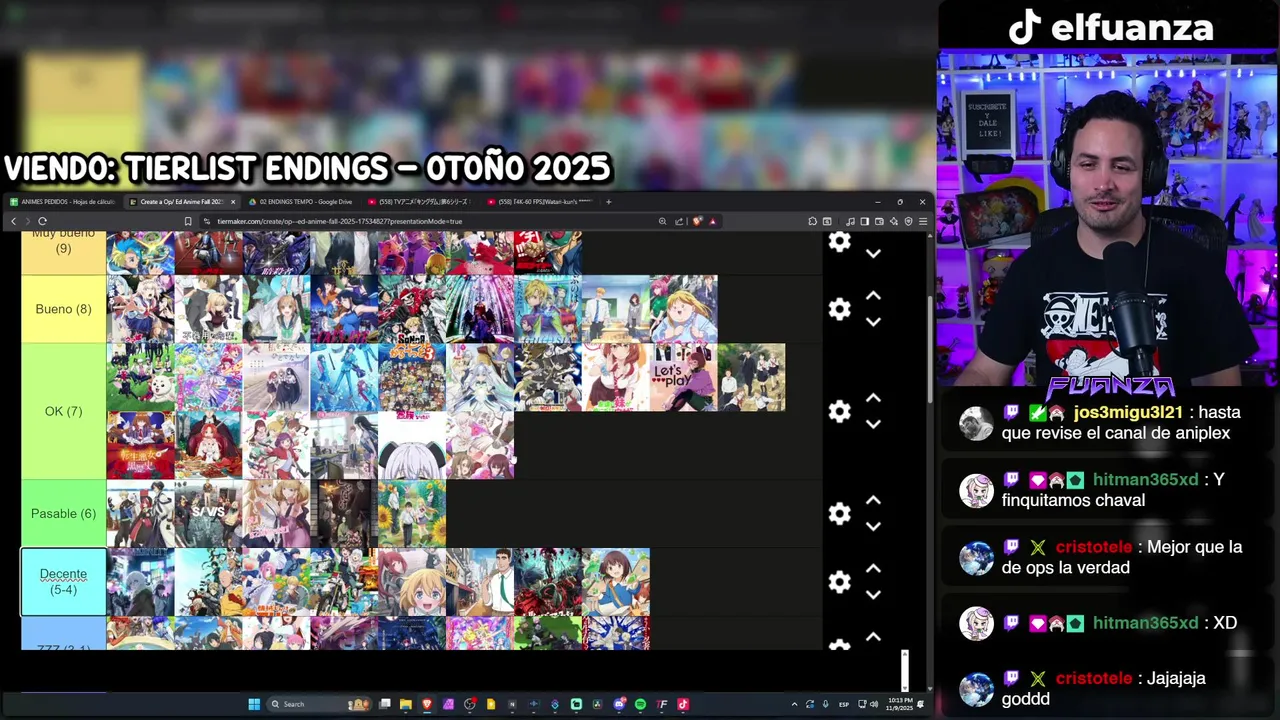Switch to 4K-60 FPS Watari-kun YouTube tab
This screenshot has height=720, width=1280.
point(540,202)
